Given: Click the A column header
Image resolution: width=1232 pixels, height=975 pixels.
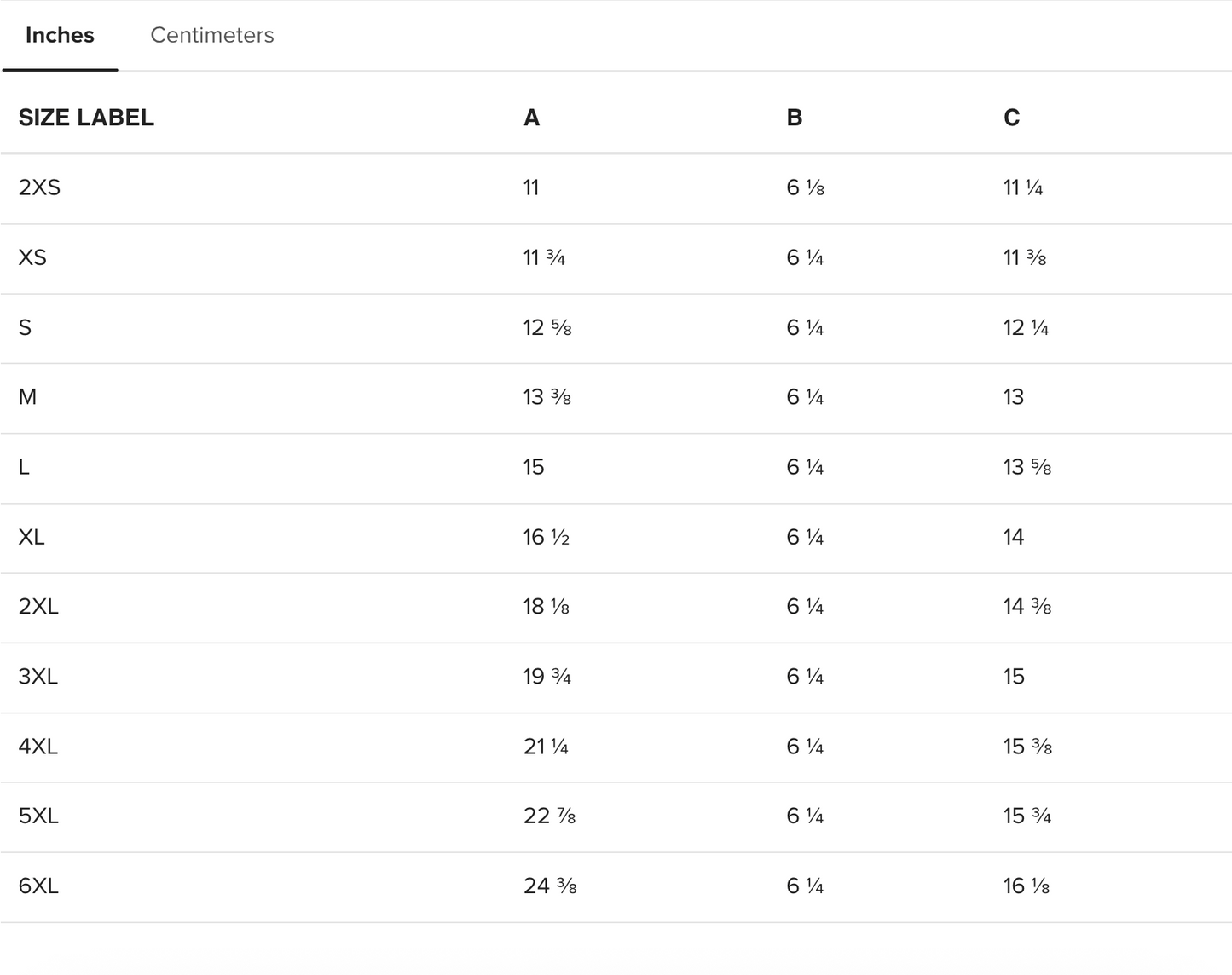Looking at the screenshot, I should tap(531, 118).
